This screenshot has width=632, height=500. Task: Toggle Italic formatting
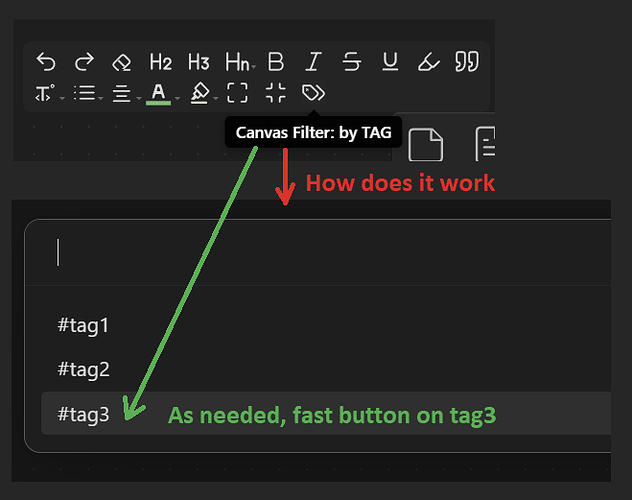pos(314,62)
